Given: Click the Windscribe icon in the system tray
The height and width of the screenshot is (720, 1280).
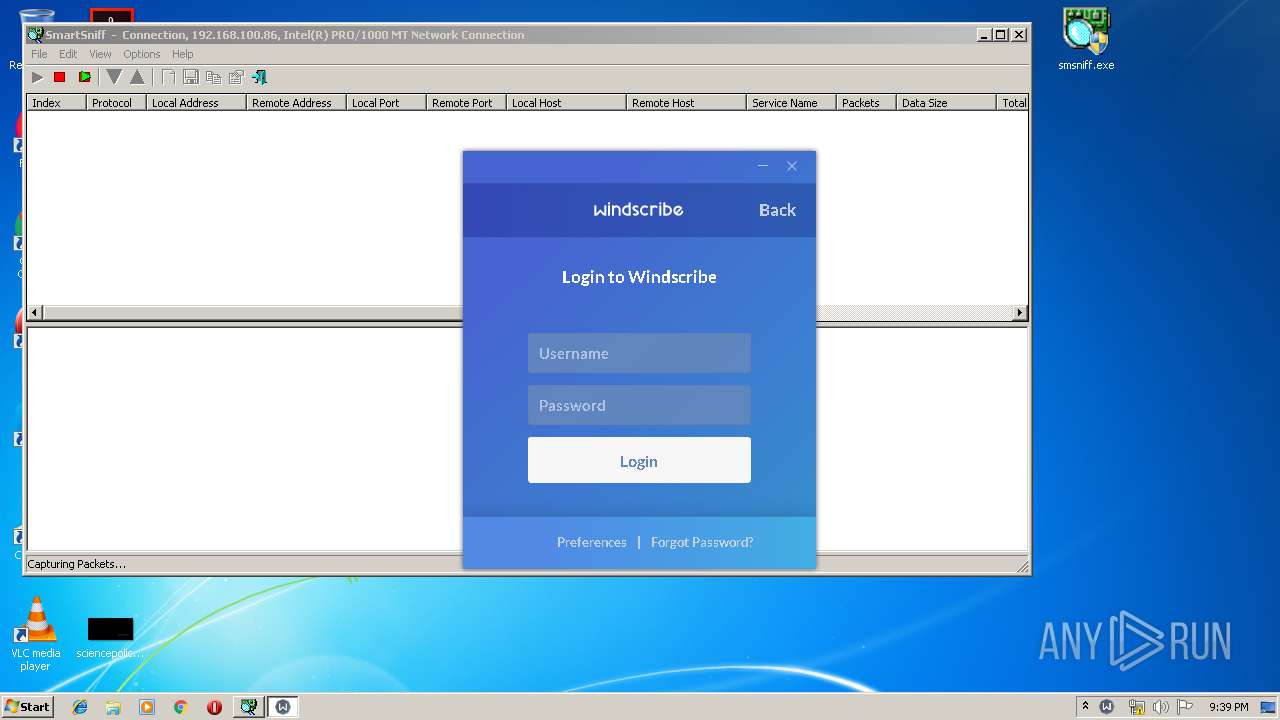Looking at the screenshot, I should (x=1107, y=707).
